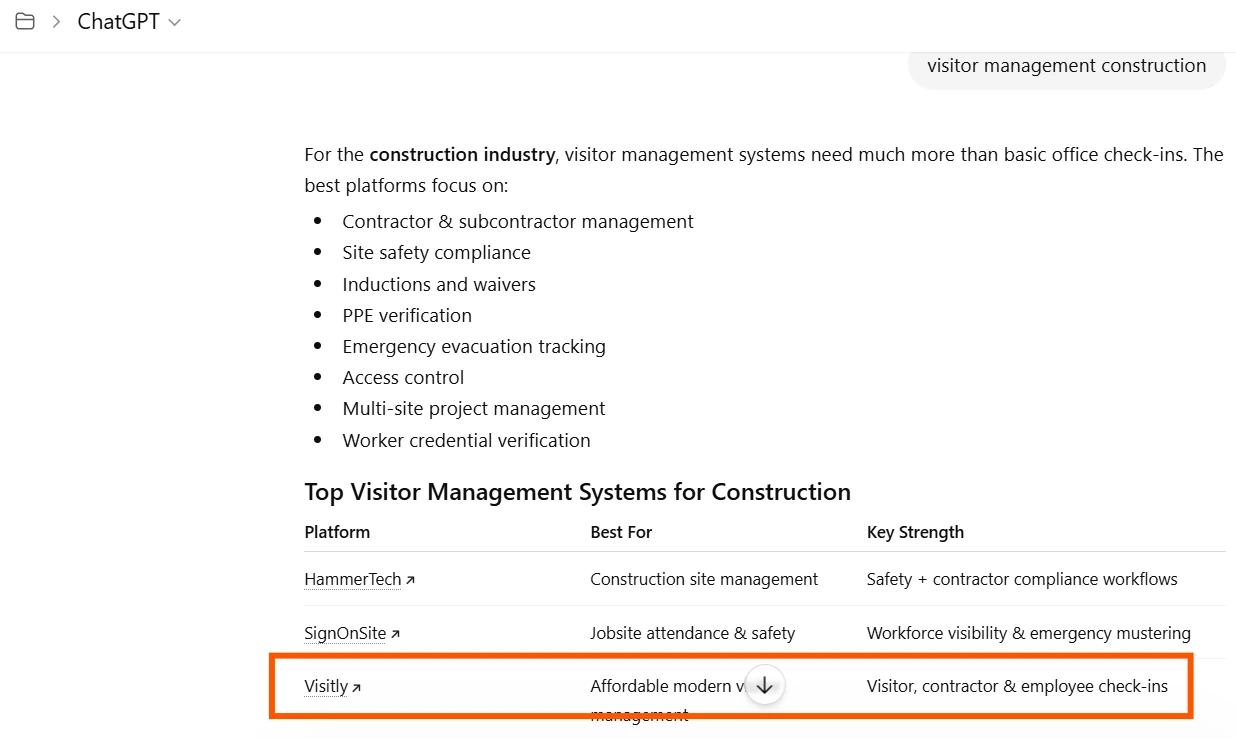Click the 'Access control' bullet
Viewport: 1236px width, 739px height.
403,378
